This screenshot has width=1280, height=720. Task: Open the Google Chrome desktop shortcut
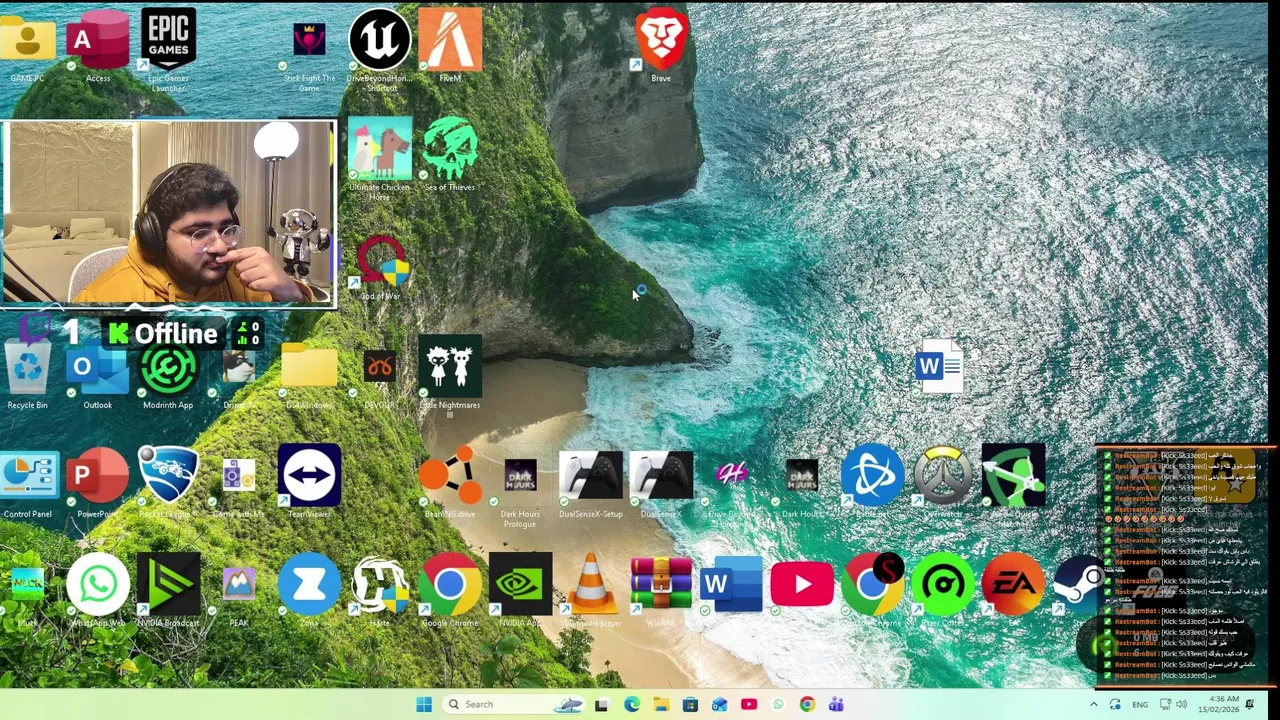[450, 585]
